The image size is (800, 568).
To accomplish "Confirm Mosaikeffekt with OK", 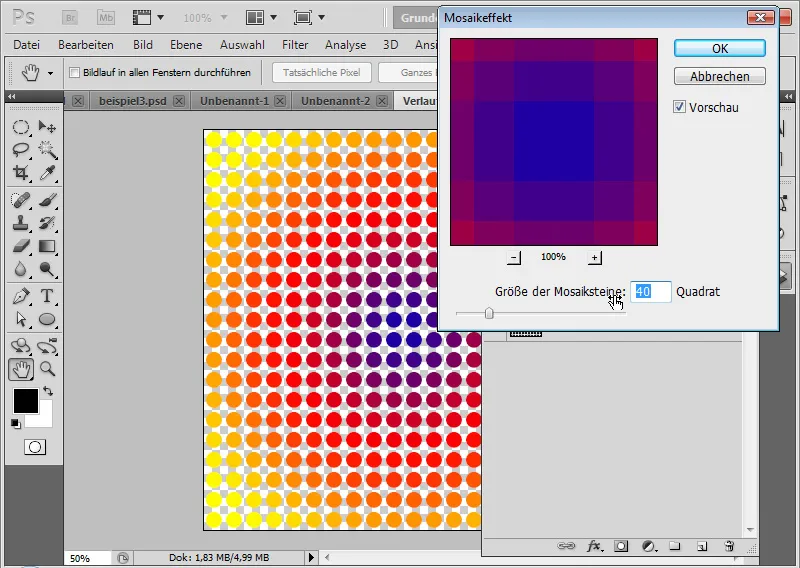I will click(x=719, y=48).
